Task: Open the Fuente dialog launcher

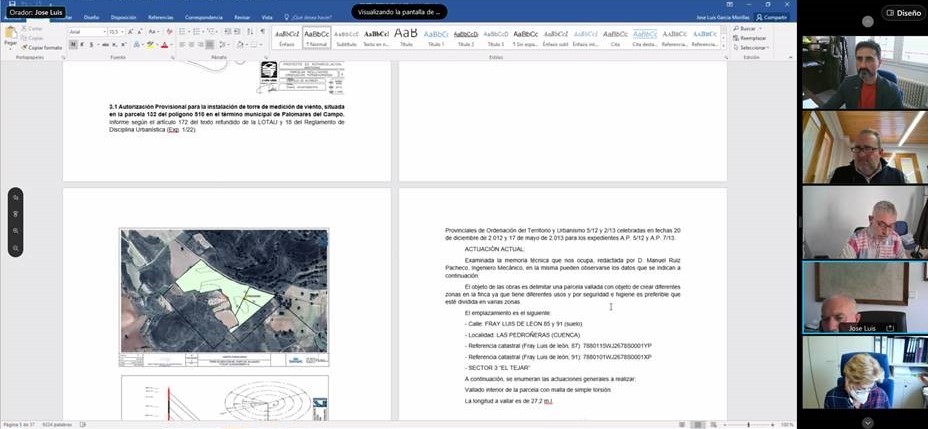Action: pyautogui.click(x=172, y=57)
